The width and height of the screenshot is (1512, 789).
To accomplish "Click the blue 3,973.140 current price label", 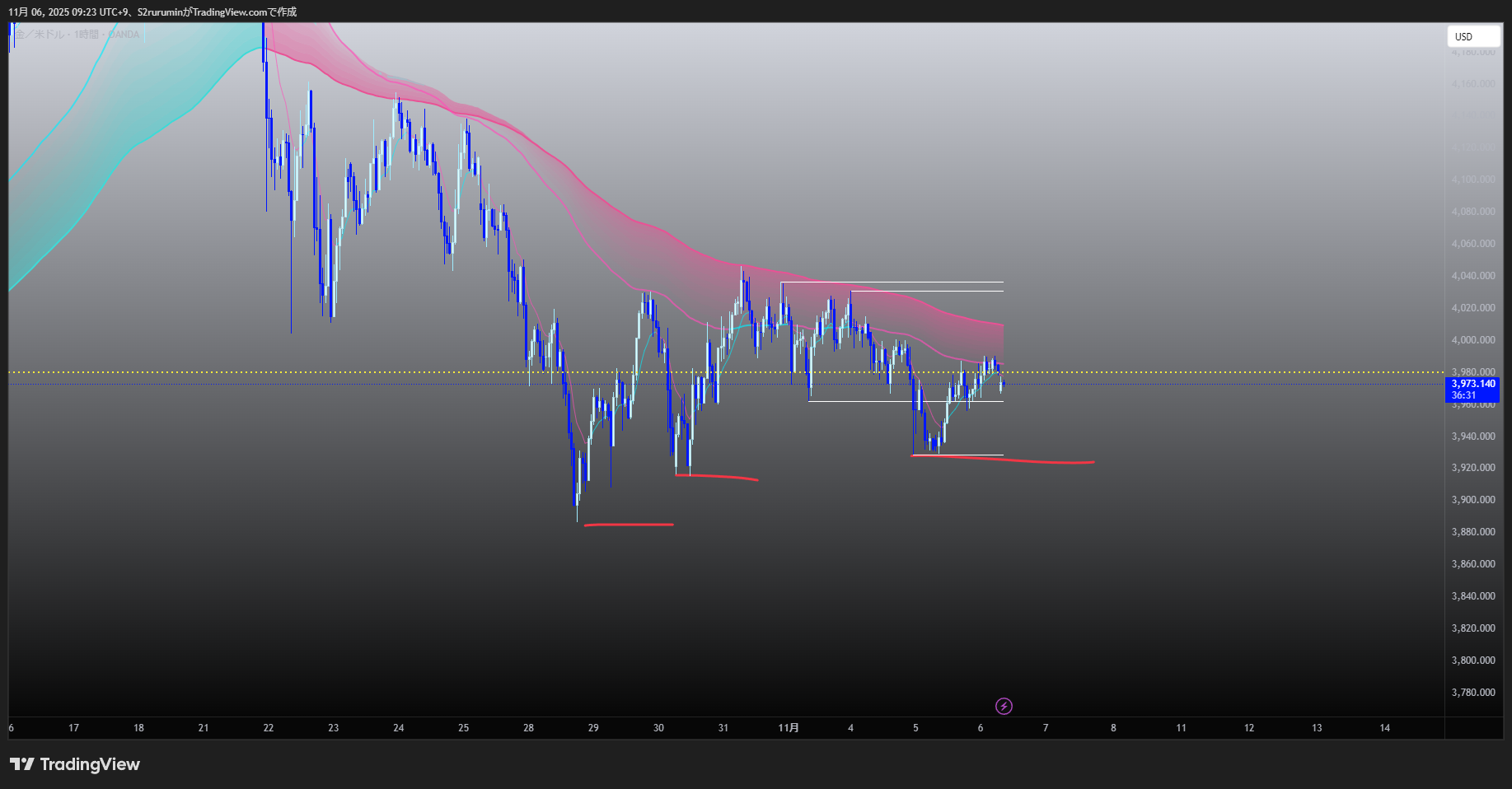I will click(x=1472, y=384).
